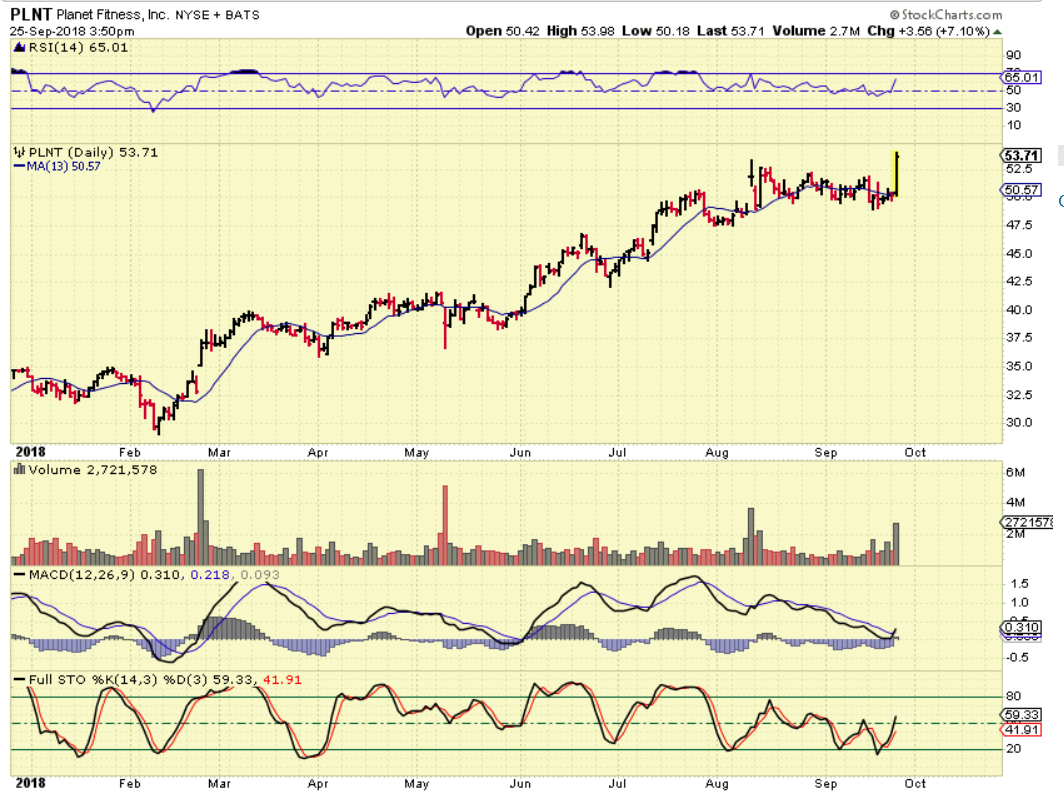1064x795 pixels.
Task: Click the Aug label on price chart axis
Action: coord(717,452)
